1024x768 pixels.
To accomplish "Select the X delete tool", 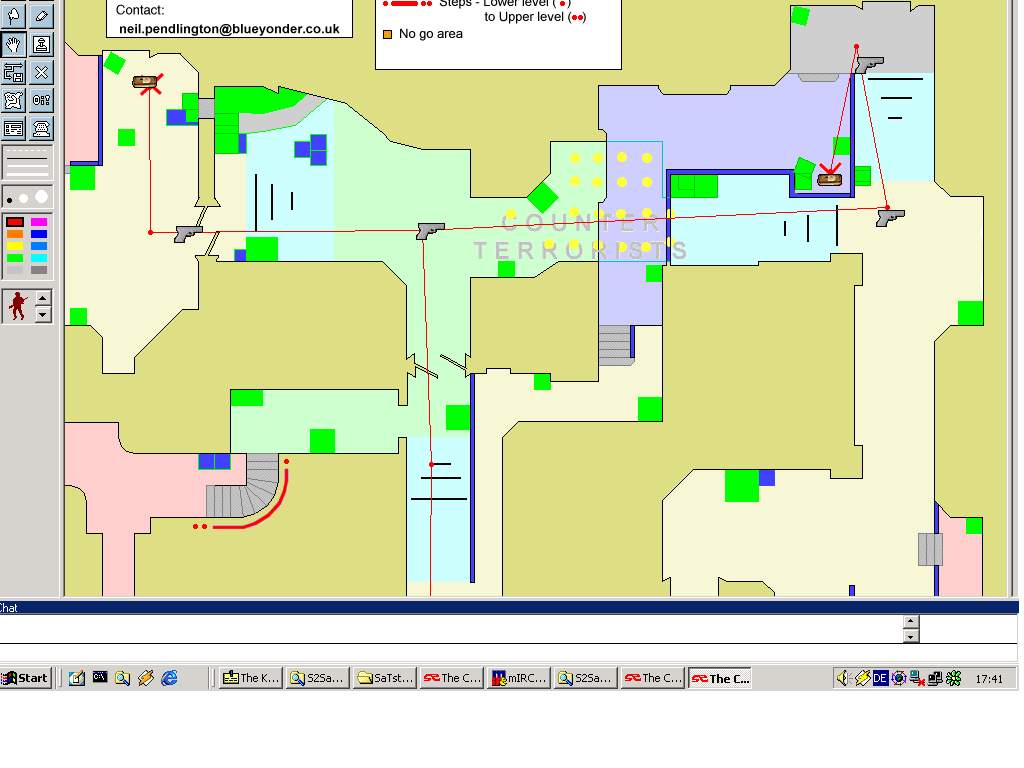I will coord(41,72).
